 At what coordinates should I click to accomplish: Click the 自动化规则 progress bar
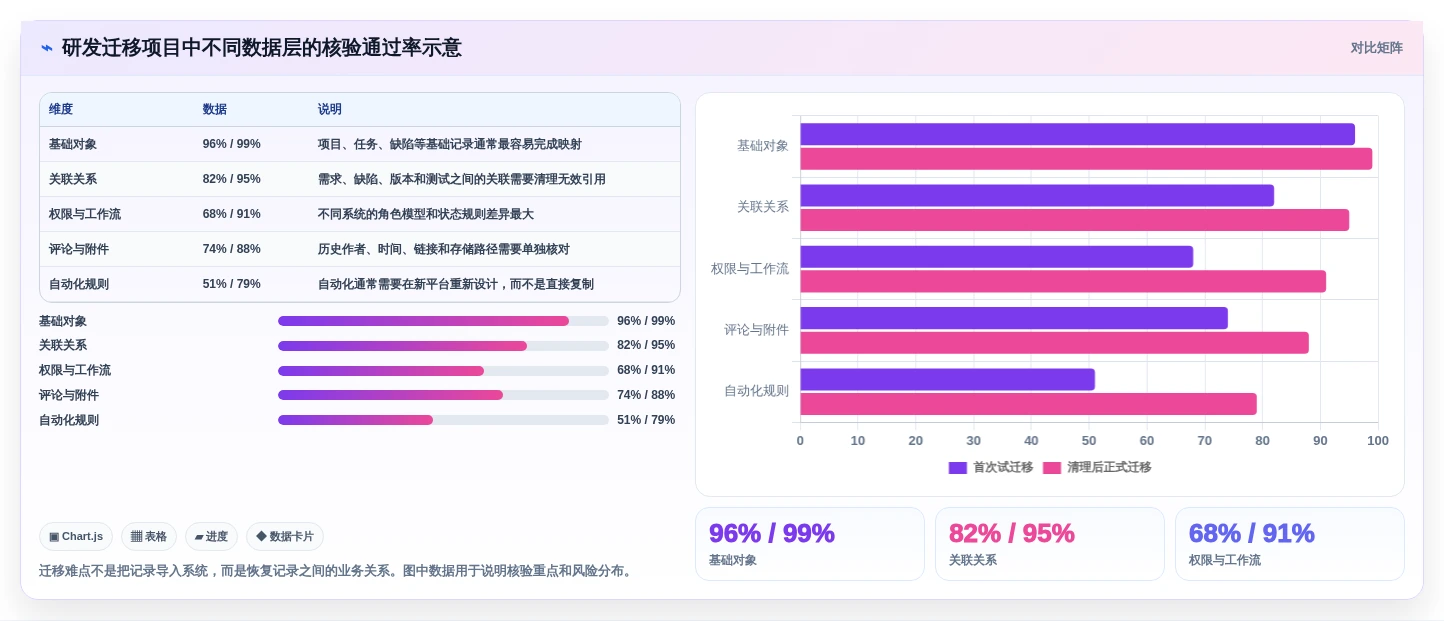click(x=443, y=420)
